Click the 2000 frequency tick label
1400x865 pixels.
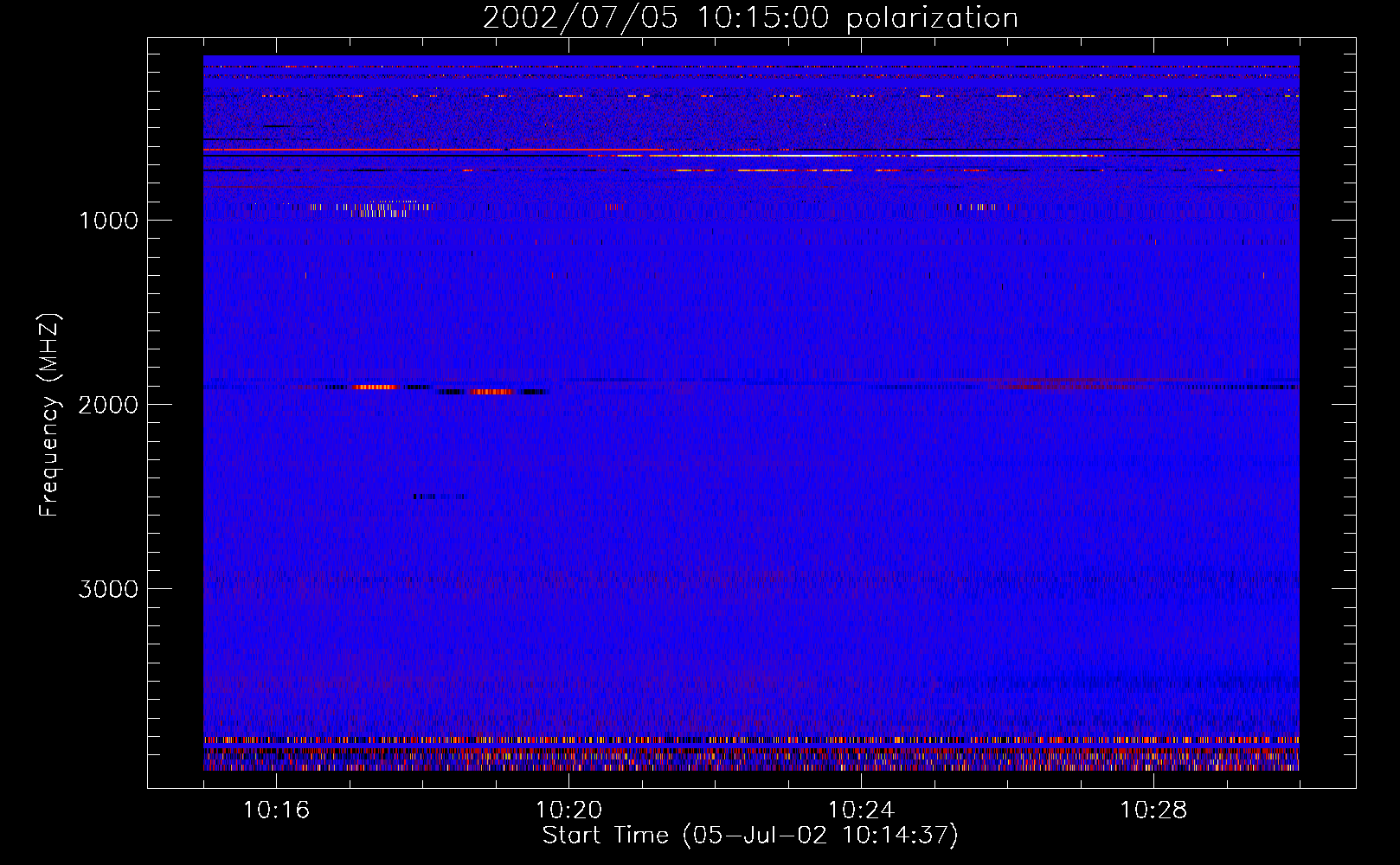108,405
